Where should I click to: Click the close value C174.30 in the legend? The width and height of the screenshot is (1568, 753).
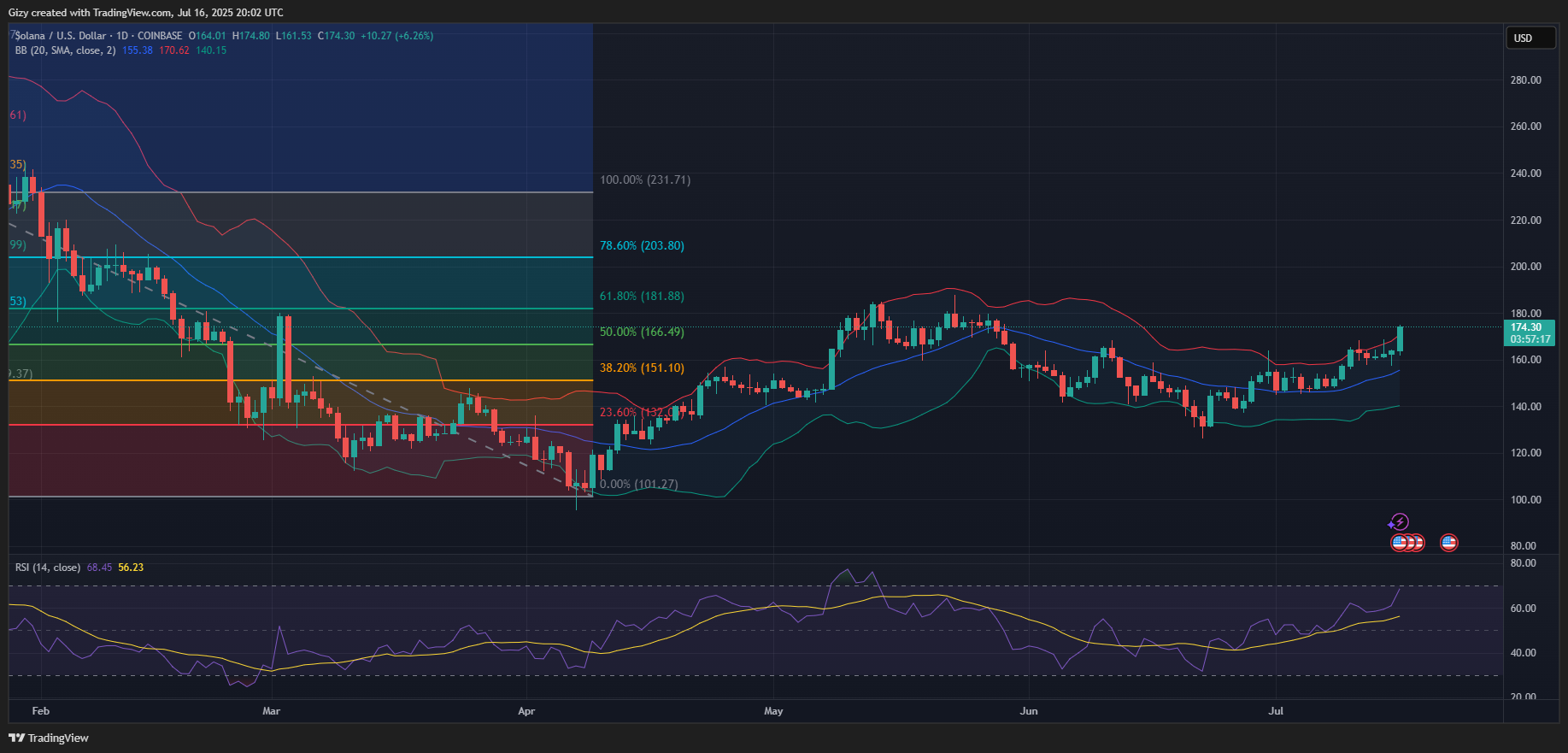point(337,36)
